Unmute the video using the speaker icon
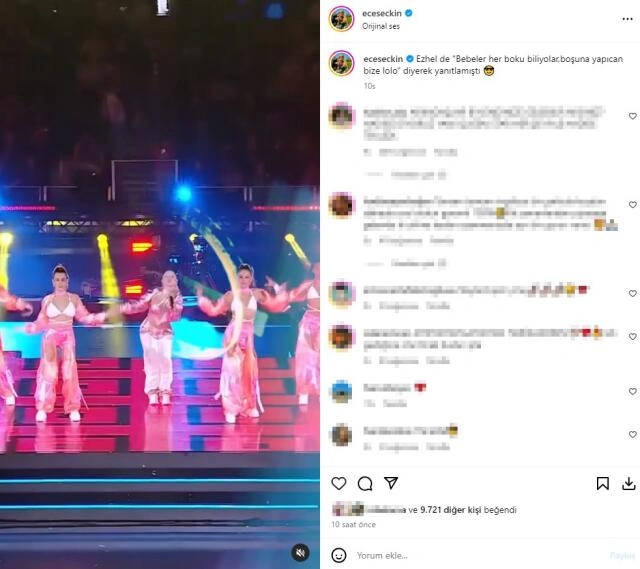 300,553
